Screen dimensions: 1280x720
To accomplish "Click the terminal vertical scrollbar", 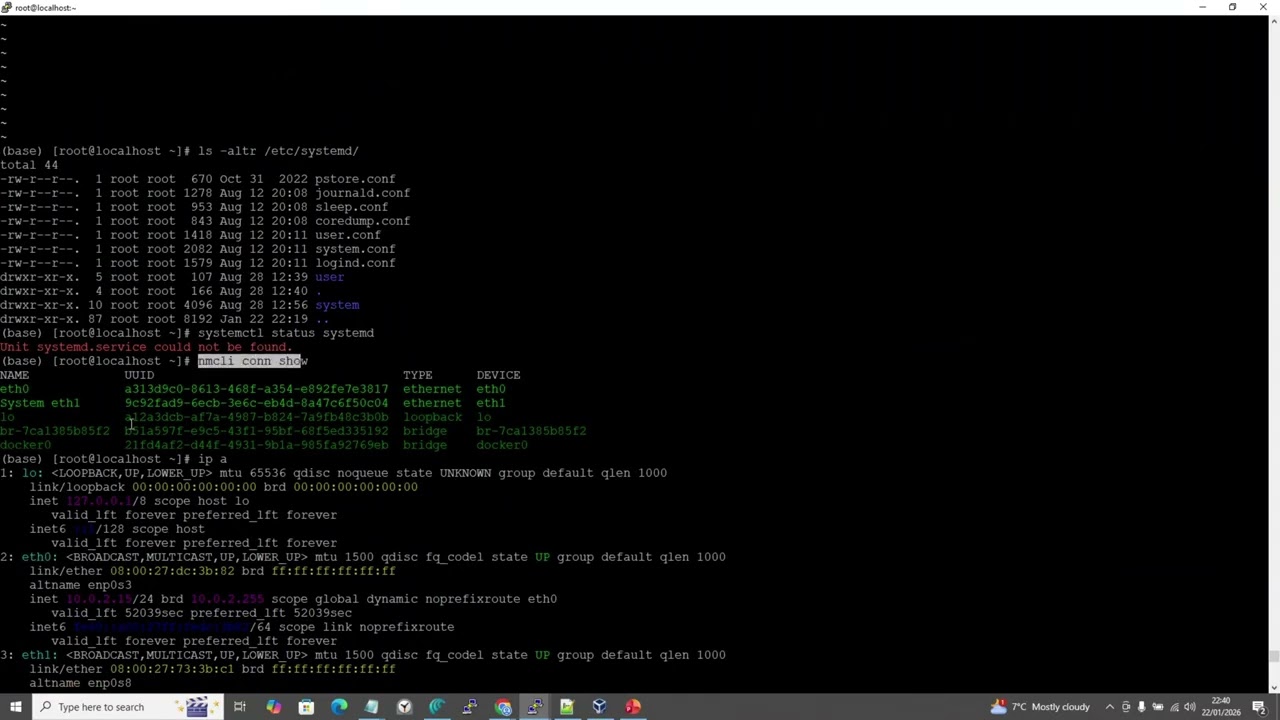I will [1274, 353].
